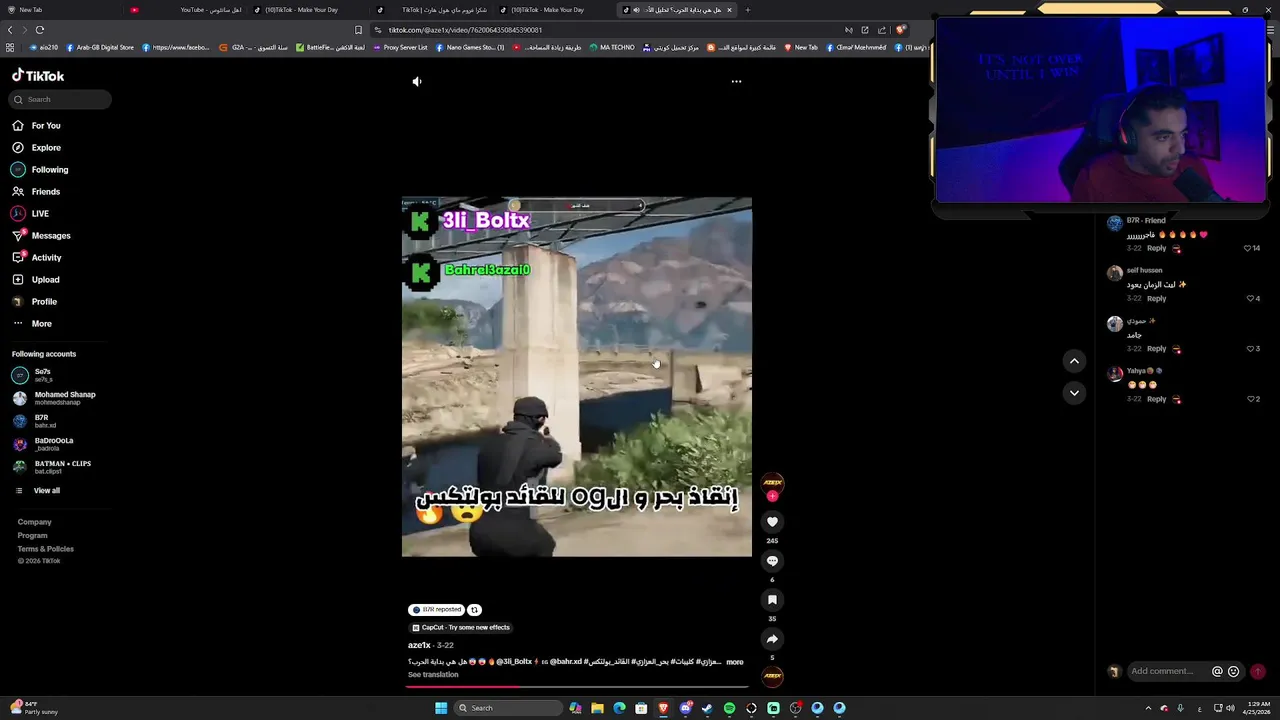
Task: Open sound disc icon under share count
Action: (772, 676)
